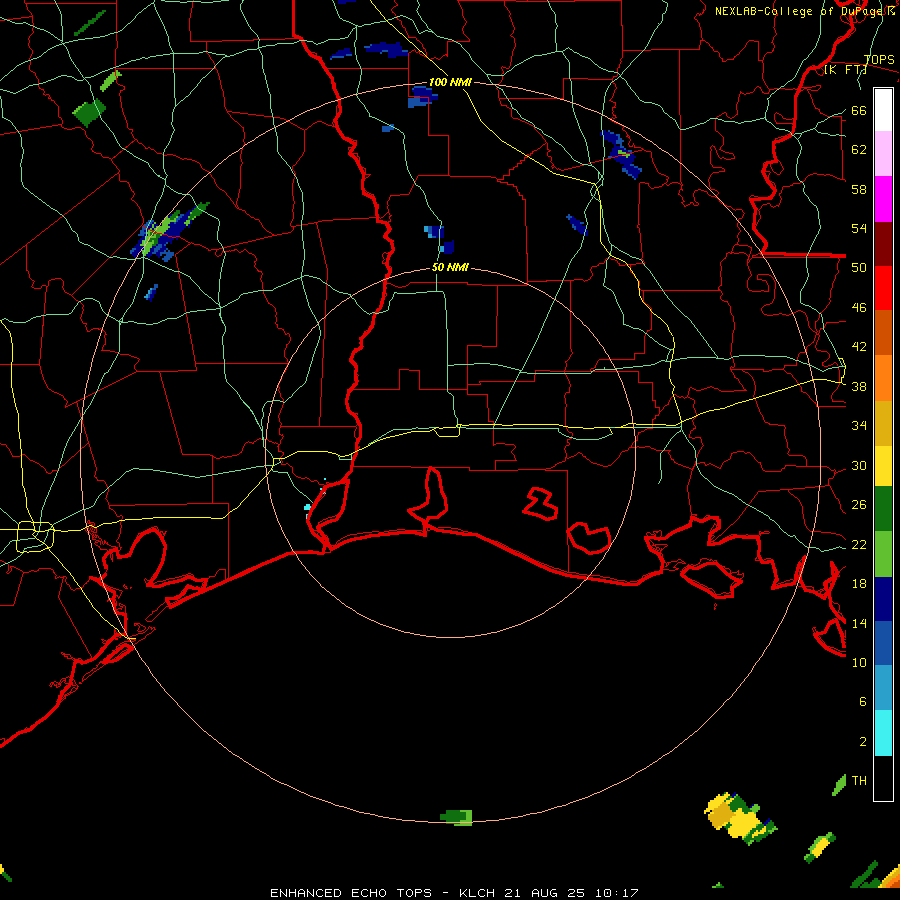Click legend value 30
Viewport: 900px width, 900px height.
pos(859,465)
